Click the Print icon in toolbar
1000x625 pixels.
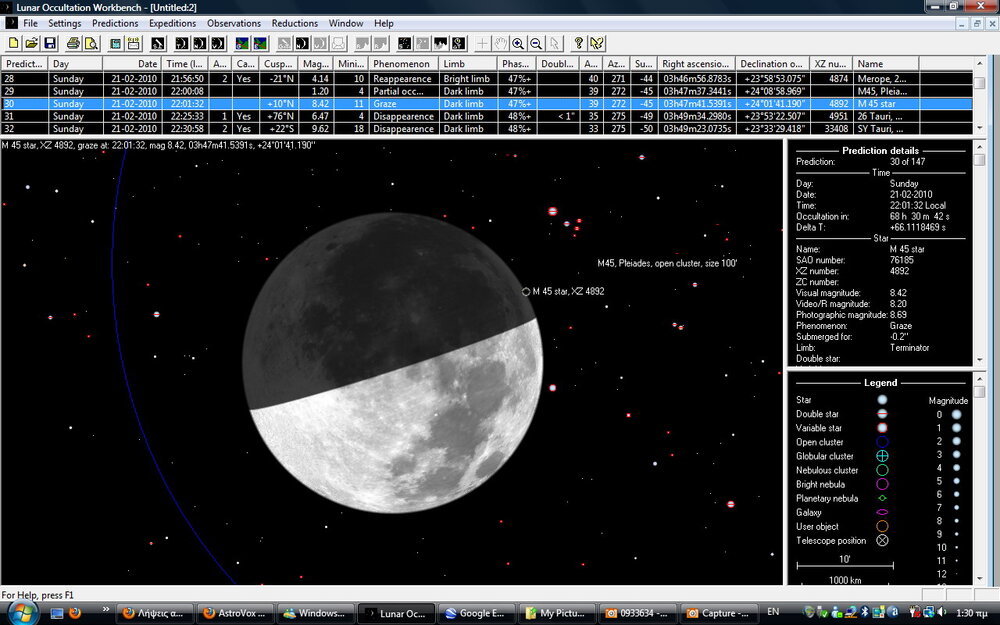pos(73,43)
